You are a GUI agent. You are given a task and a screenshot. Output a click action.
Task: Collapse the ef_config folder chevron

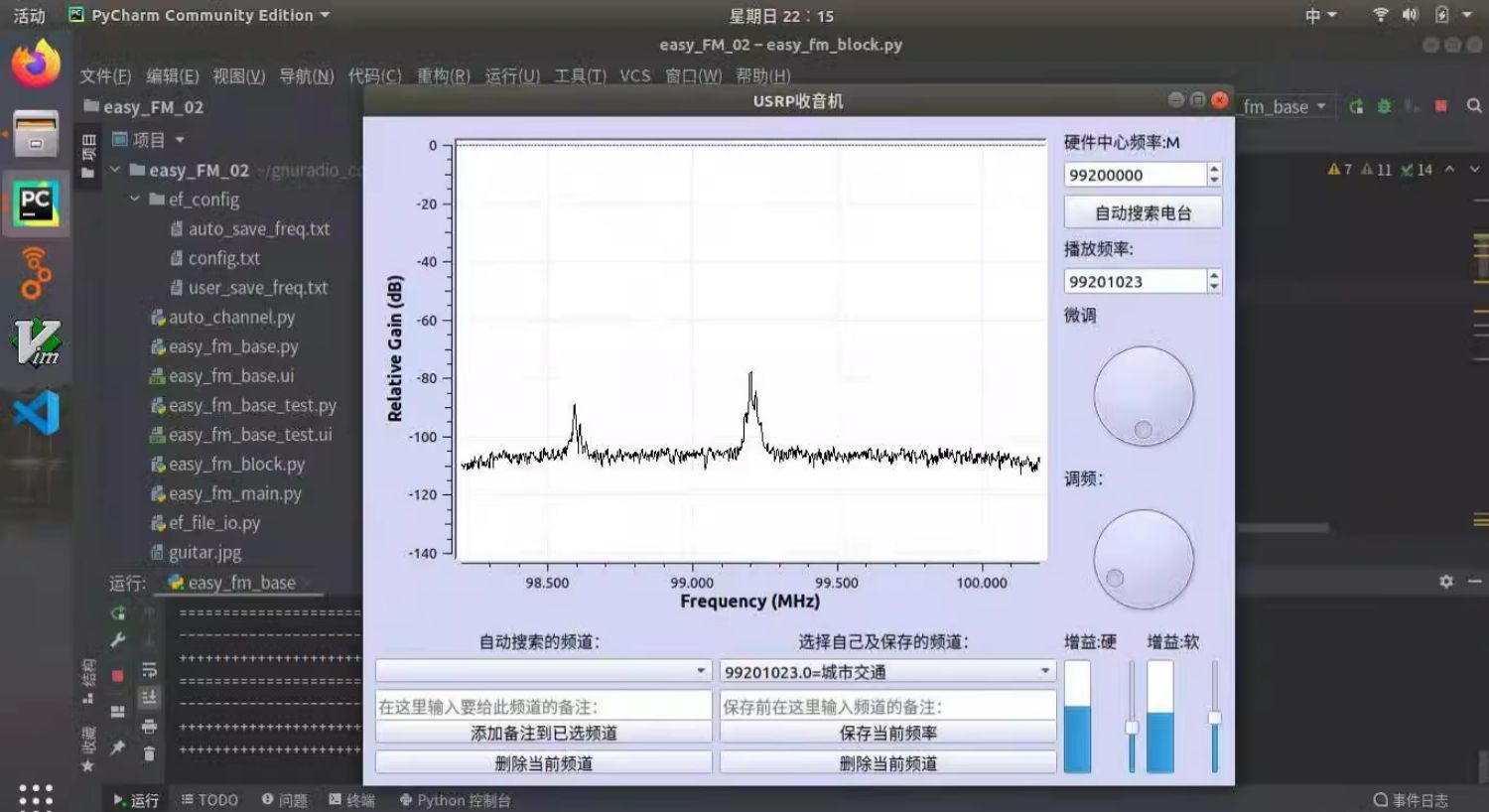point(135,200)
